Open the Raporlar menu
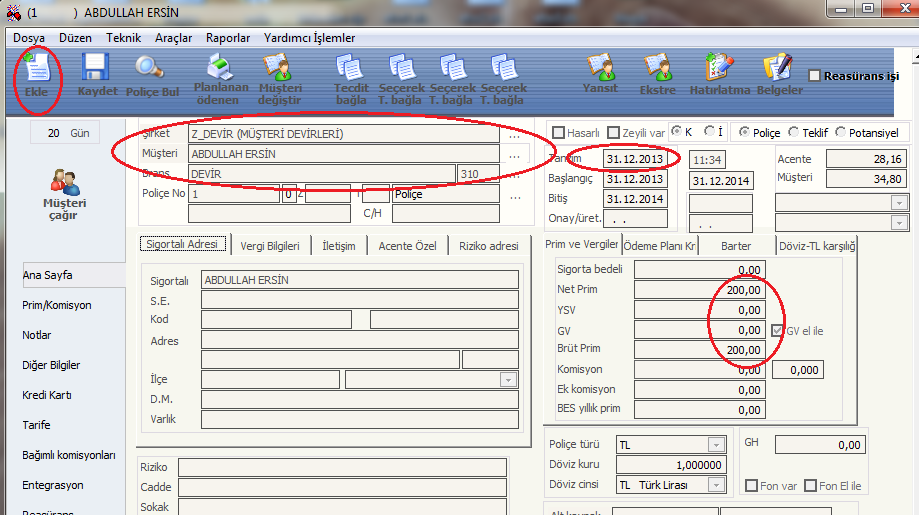Viewport: 919px width, 515px height. coord(228,38)
